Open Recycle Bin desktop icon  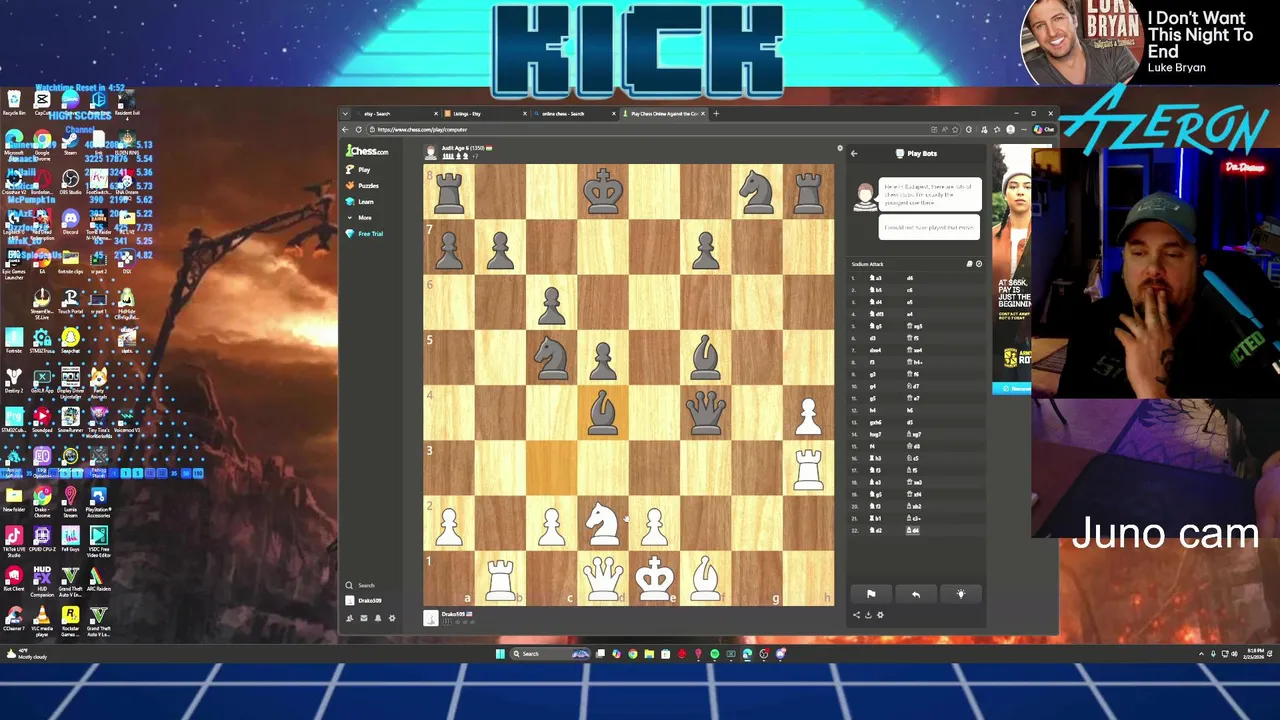14,103
